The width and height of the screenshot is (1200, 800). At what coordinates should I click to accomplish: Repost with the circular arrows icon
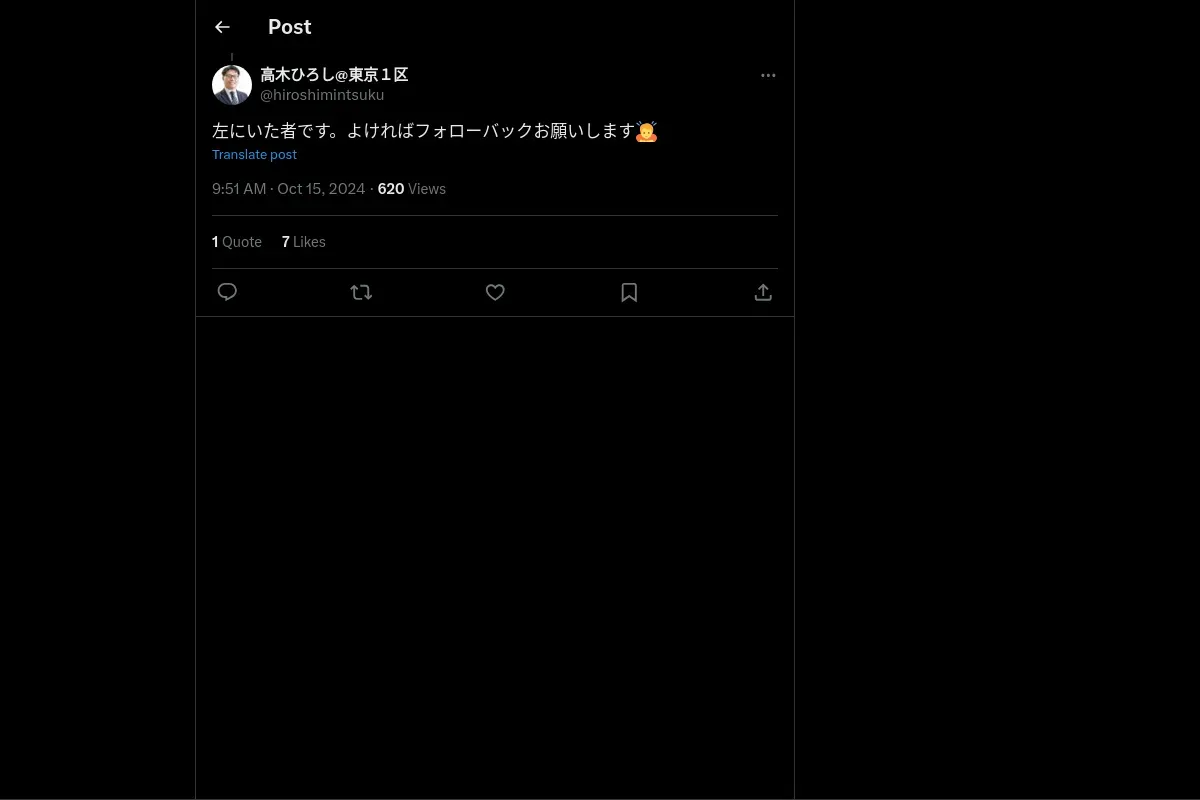tap(361, 292)
